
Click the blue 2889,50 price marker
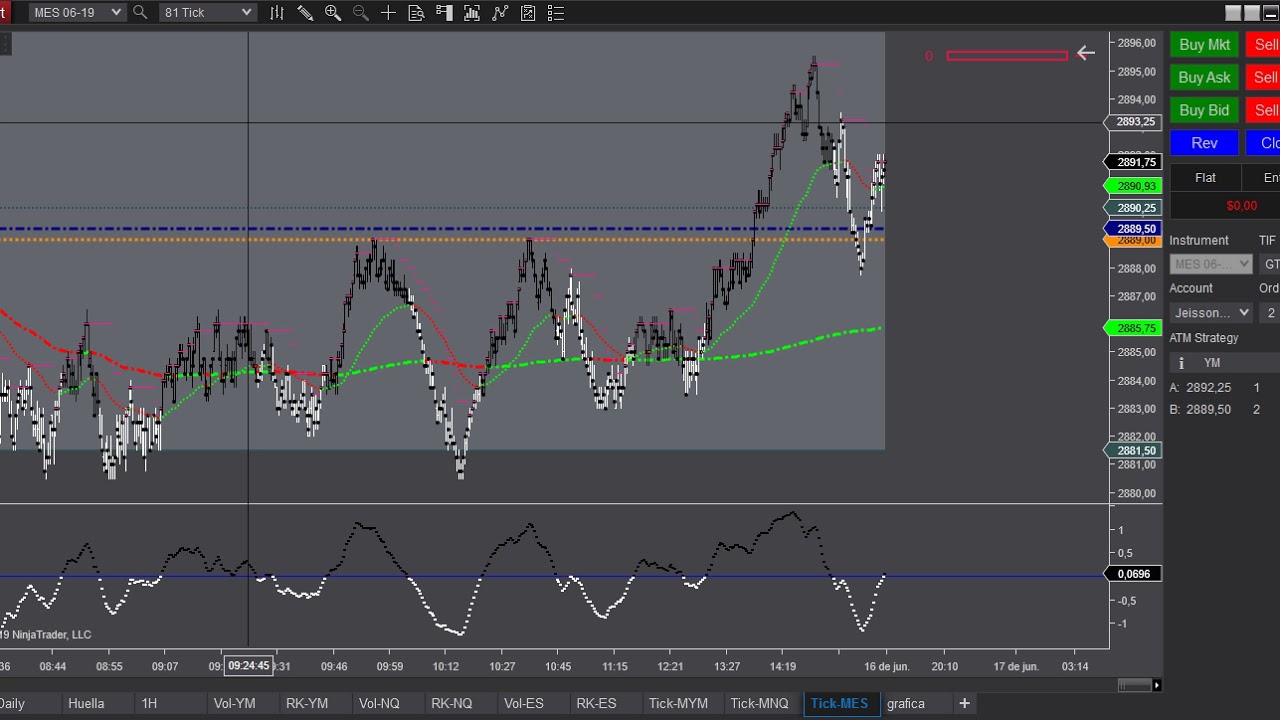pyautogui.click(x=1135, y=229)
